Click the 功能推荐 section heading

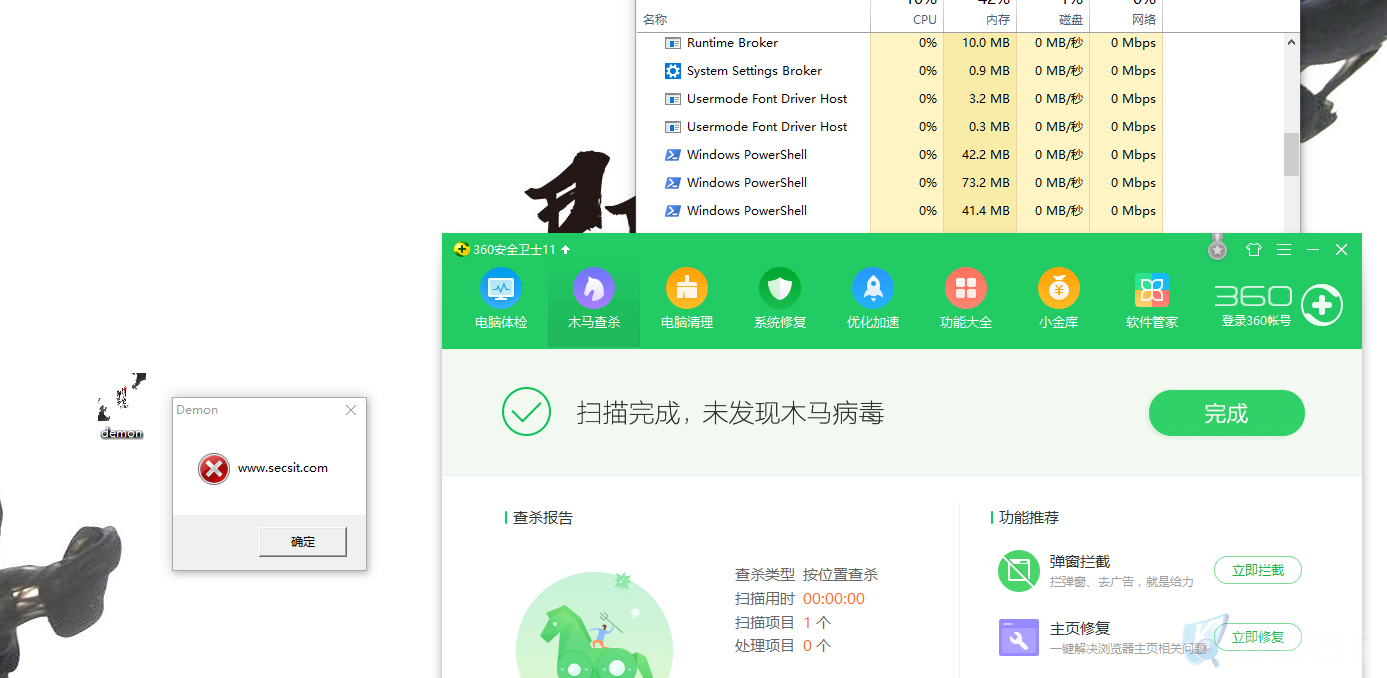(x=1029, y=518)
